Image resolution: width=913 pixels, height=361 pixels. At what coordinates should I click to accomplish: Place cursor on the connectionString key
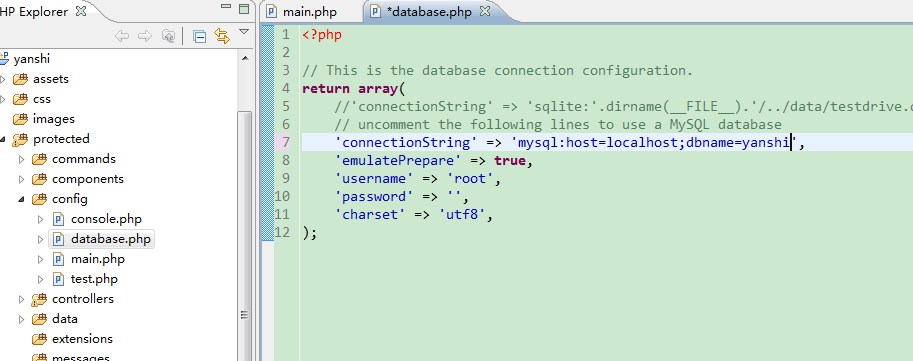click(406, 143)
